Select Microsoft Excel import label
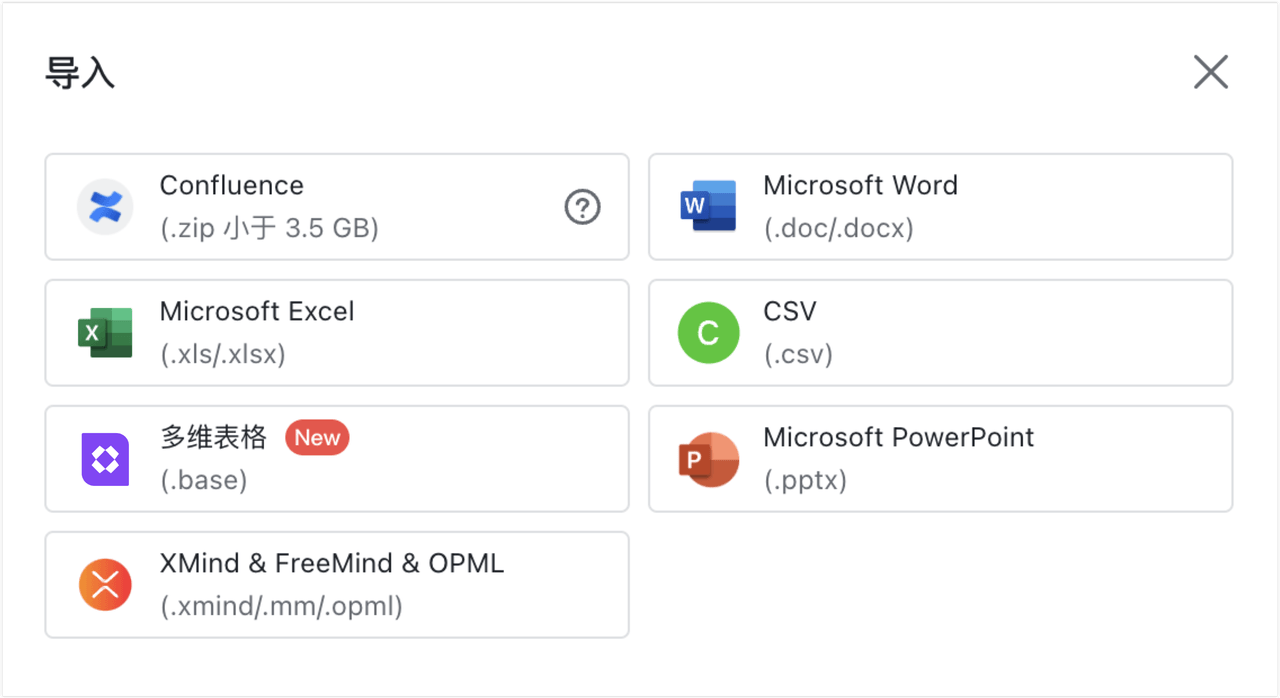The width and height of the screenshot is (1280, 698). [257, 312]
